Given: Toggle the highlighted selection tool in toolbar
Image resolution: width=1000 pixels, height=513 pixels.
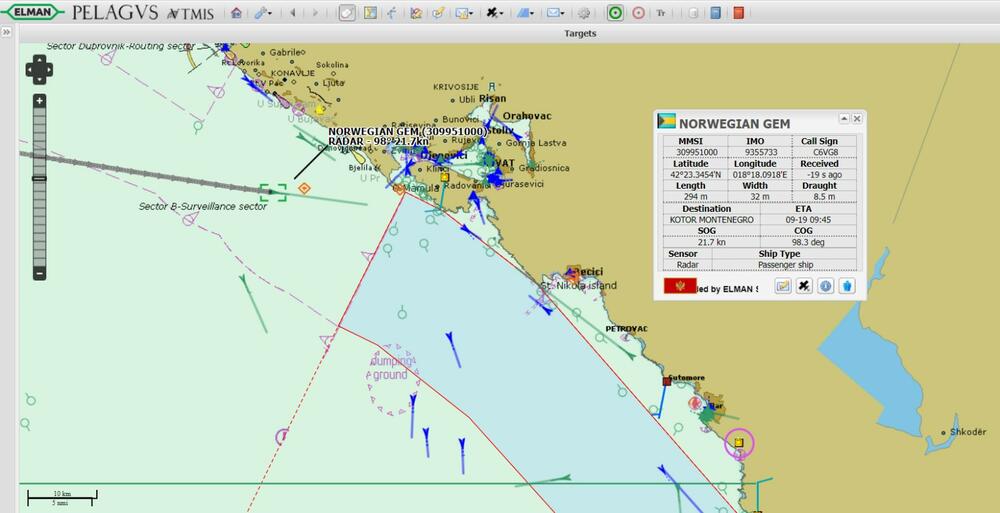Looking at the screenshot, I should point(346,13).
